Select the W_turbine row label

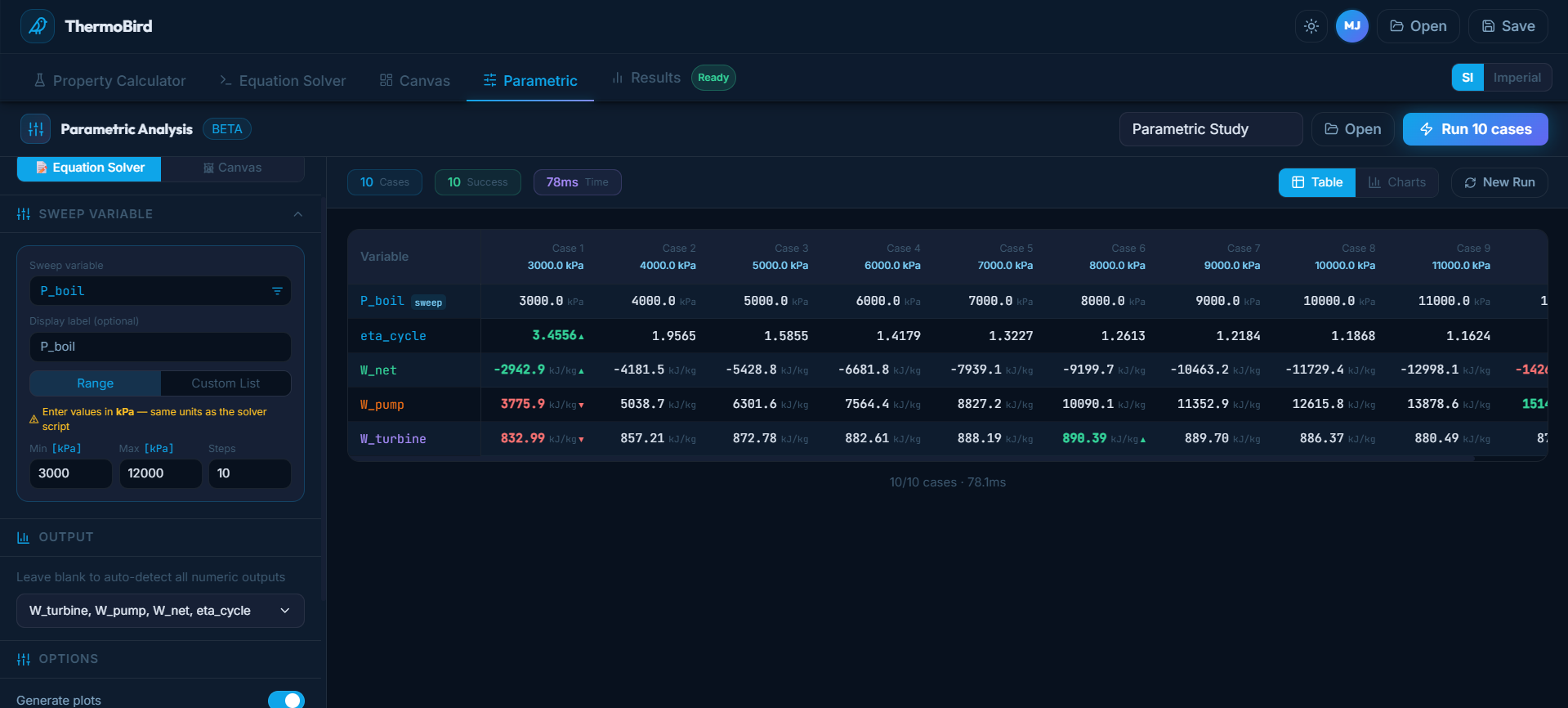(393, 439)
